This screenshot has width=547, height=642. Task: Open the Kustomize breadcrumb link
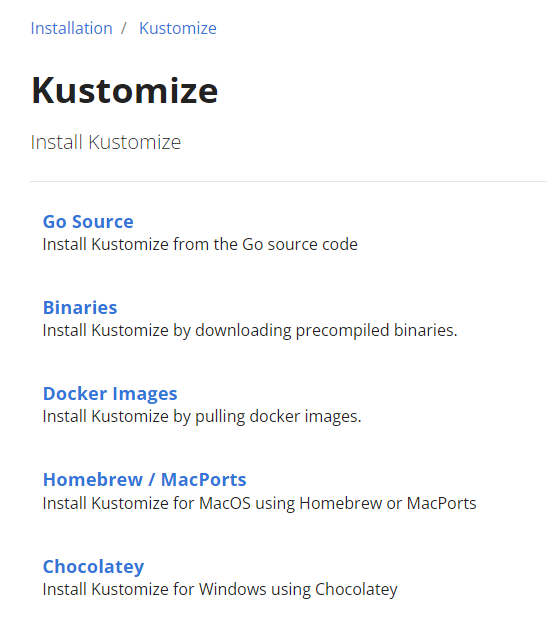(x=178, y=28)
